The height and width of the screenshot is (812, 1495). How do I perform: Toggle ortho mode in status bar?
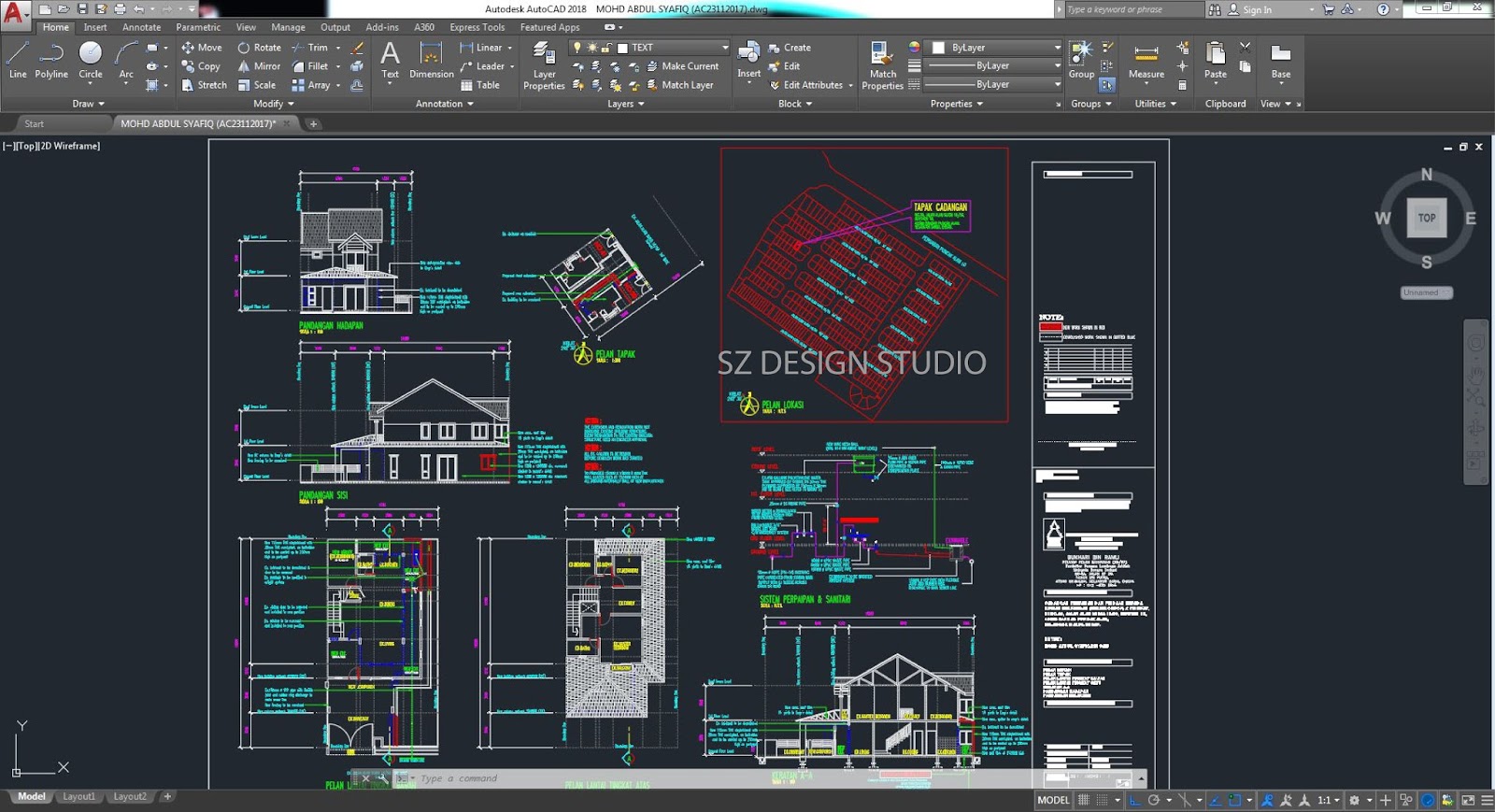click(x=1135, y=800)
